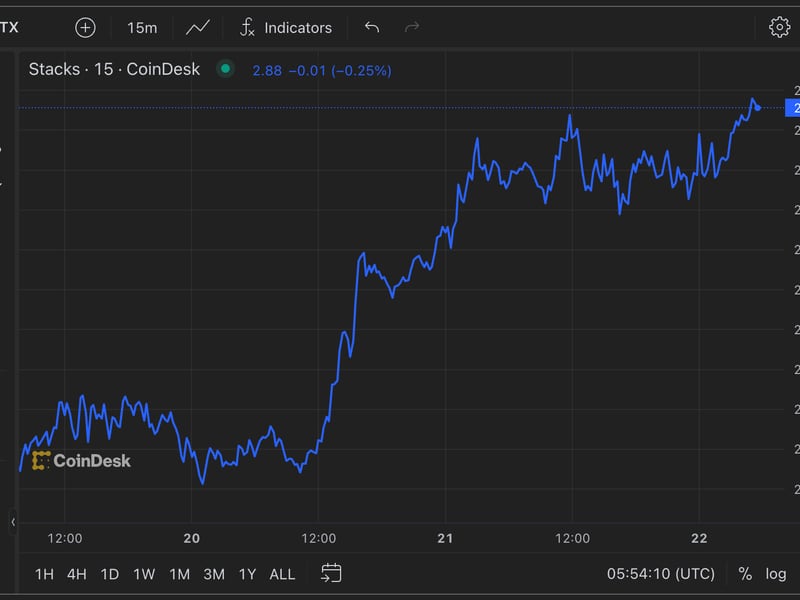Click the redo arrow
This screenshot has width=800, height=600.
412,27
